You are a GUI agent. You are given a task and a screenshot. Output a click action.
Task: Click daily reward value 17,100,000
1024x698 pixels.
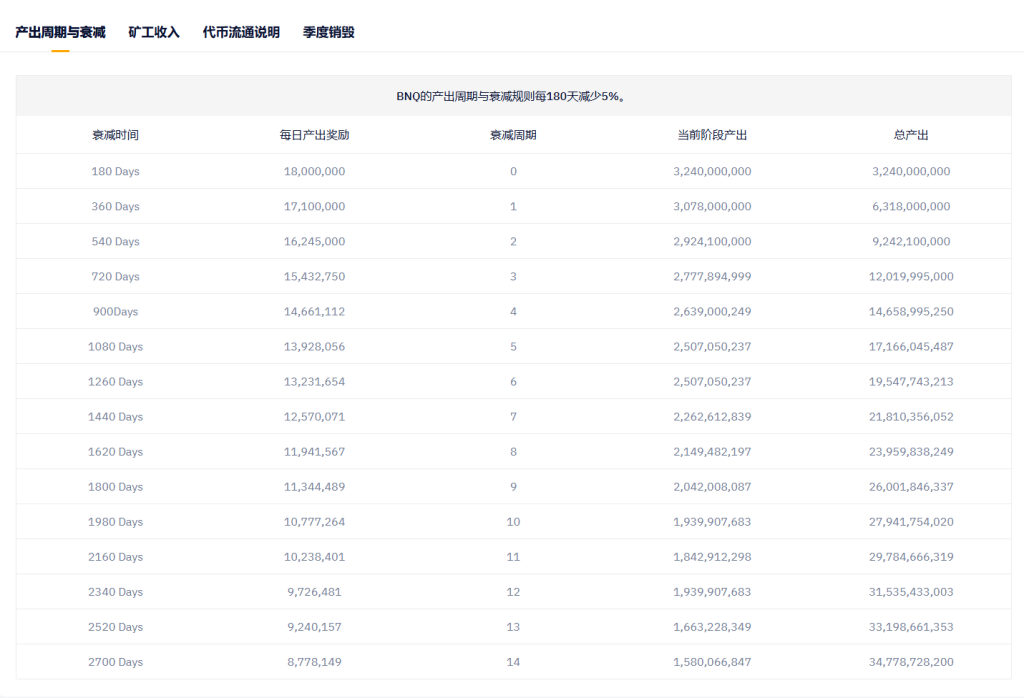[x=314, y=206]
